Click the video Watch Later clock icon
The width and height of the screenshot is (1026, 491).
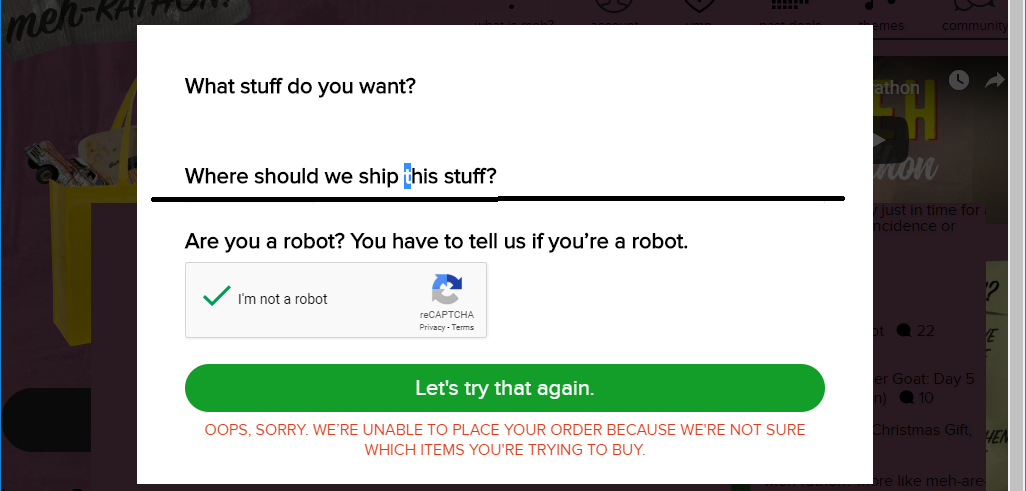959,80
